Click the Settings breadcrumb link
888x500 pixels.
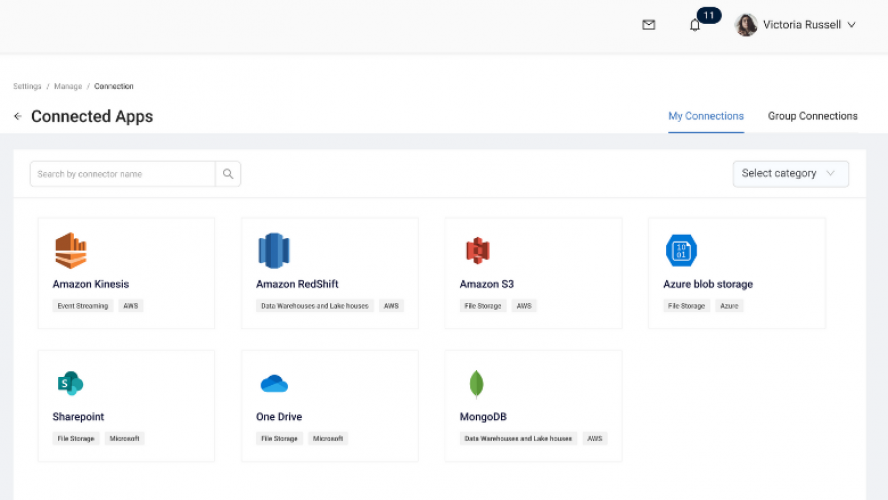point(27,87)
